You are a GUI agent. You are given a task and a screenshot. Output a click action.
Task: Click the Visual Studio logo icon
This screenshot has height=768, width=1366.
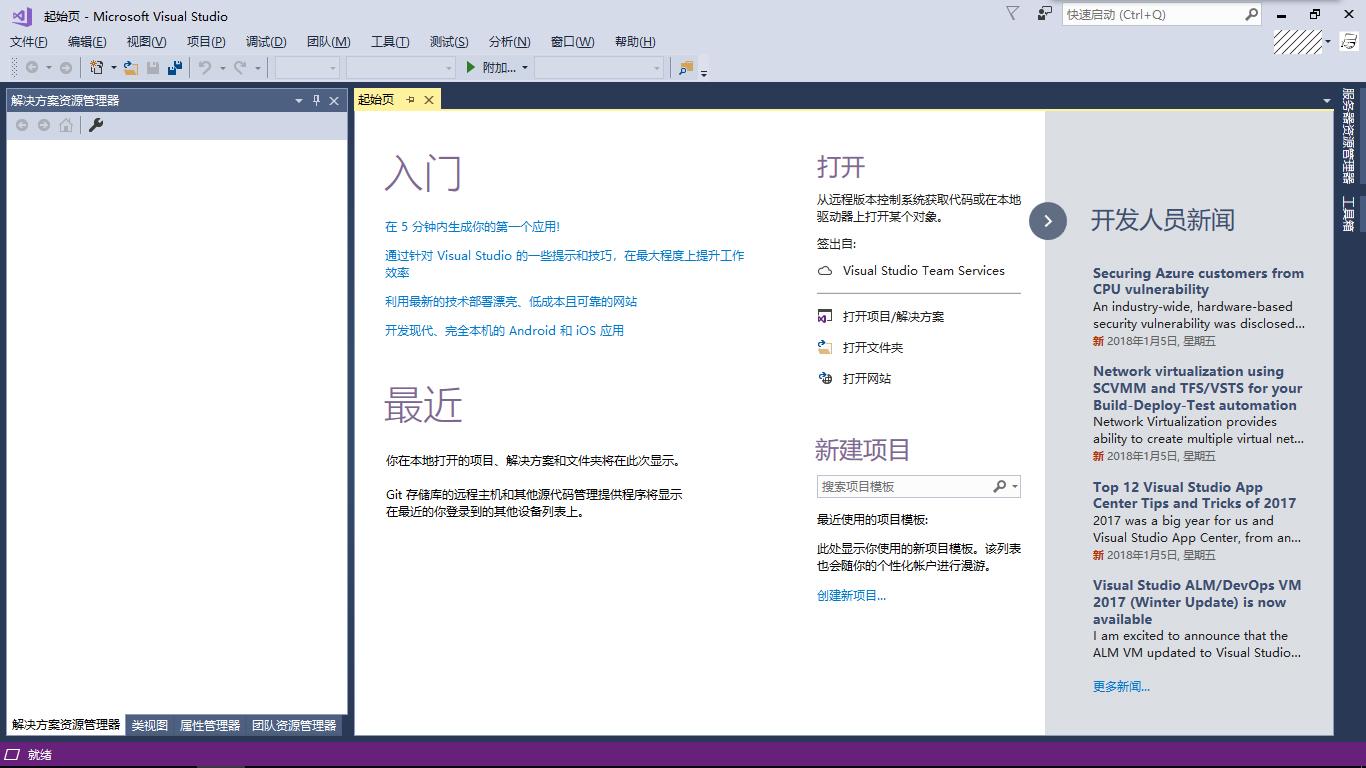pos(22,16)
